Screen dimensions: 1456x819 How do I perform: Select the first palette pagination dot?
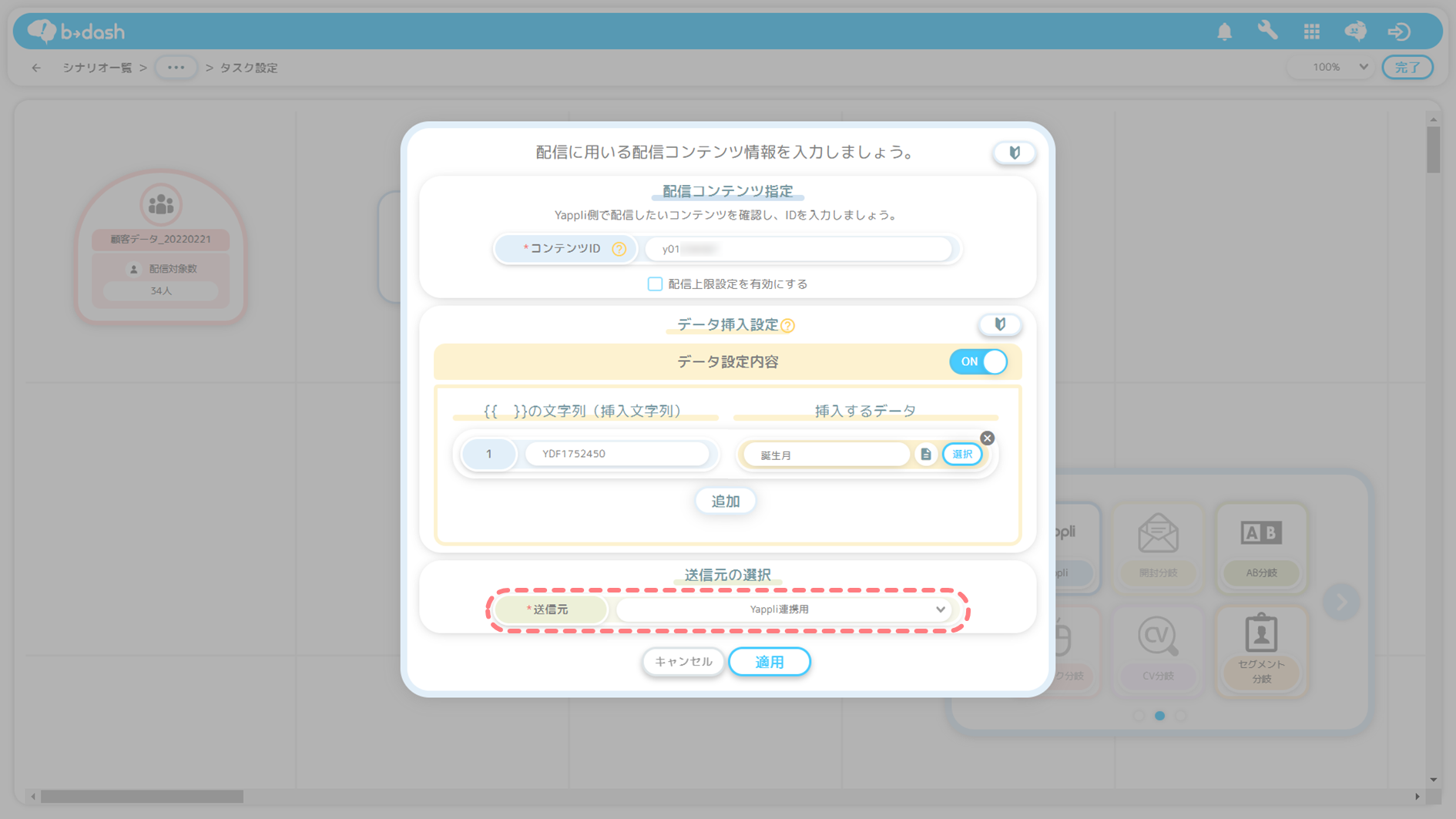click(1138, 716)
